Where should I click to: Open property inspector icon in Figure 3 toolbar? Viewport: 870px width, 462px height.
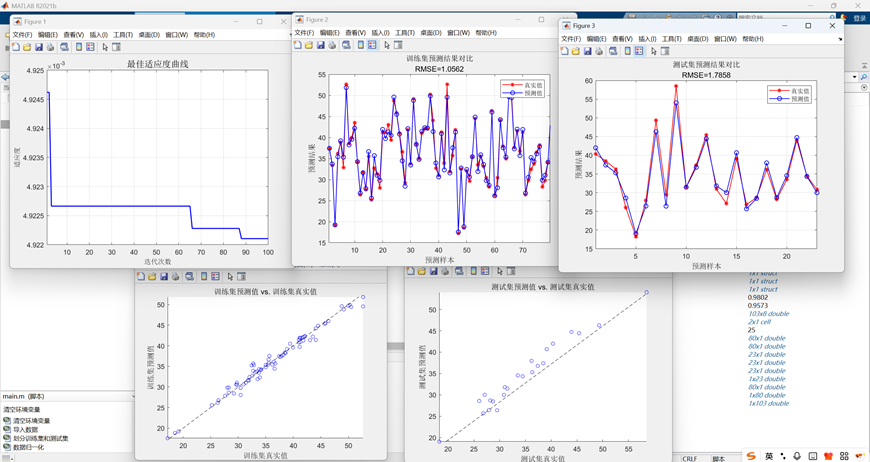[665, 51]
